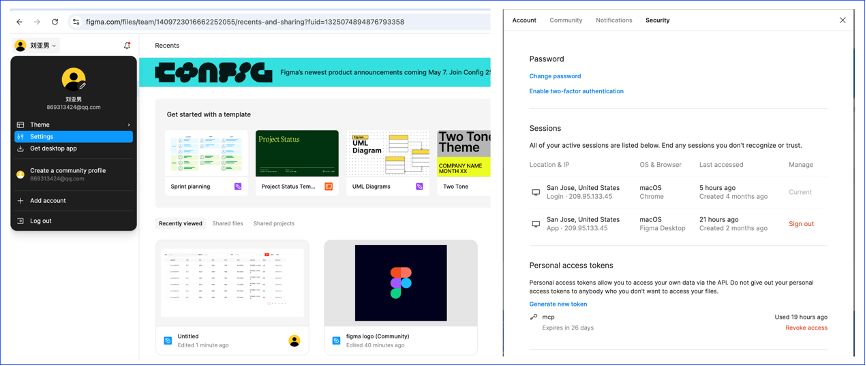
Task: Sign out of Figma Desktop session
Action: (801, 224)
